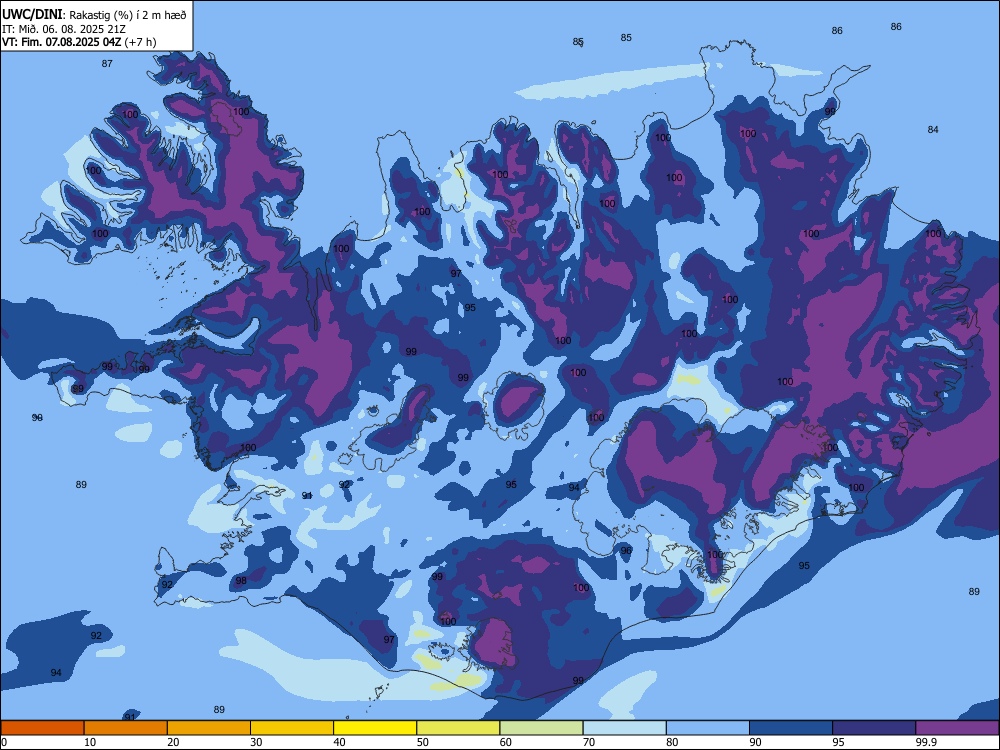
Task: Pick the amber 20–30 legend swatch
Action: pos(209,728)
